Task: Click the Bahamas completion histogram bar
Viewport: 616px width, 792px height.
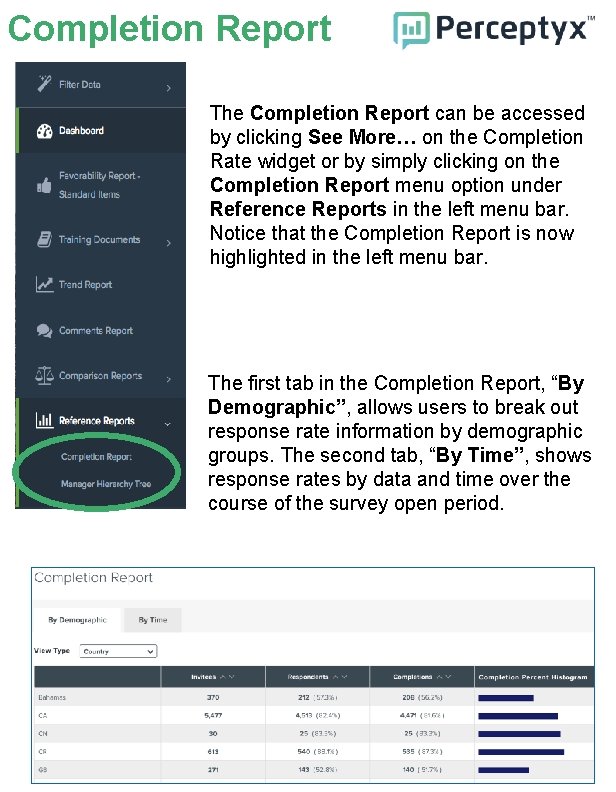Action: [x=506, y=698]
